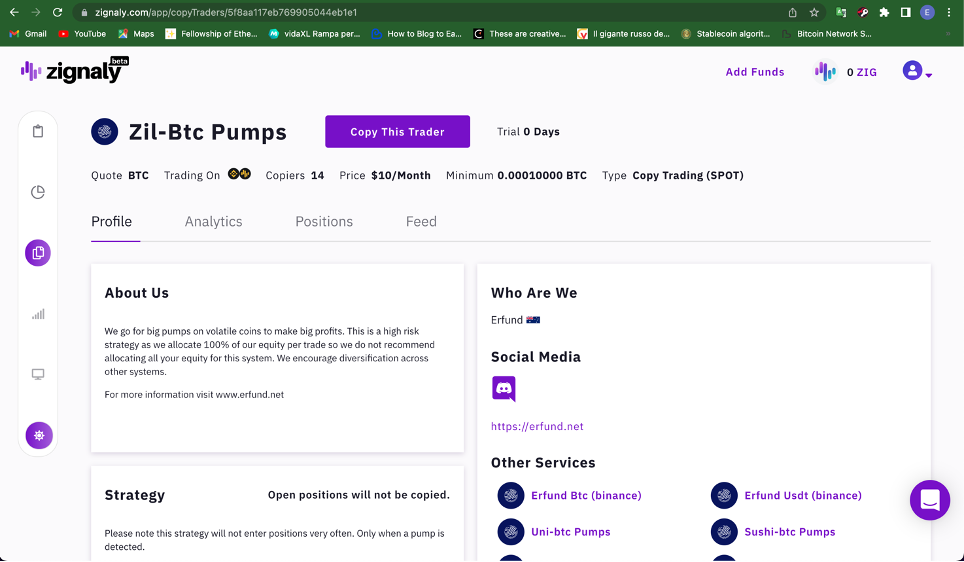964x562 pixels.
Task: Open the browser extensions puzzle icon
Action: click(x=884, y=12)
